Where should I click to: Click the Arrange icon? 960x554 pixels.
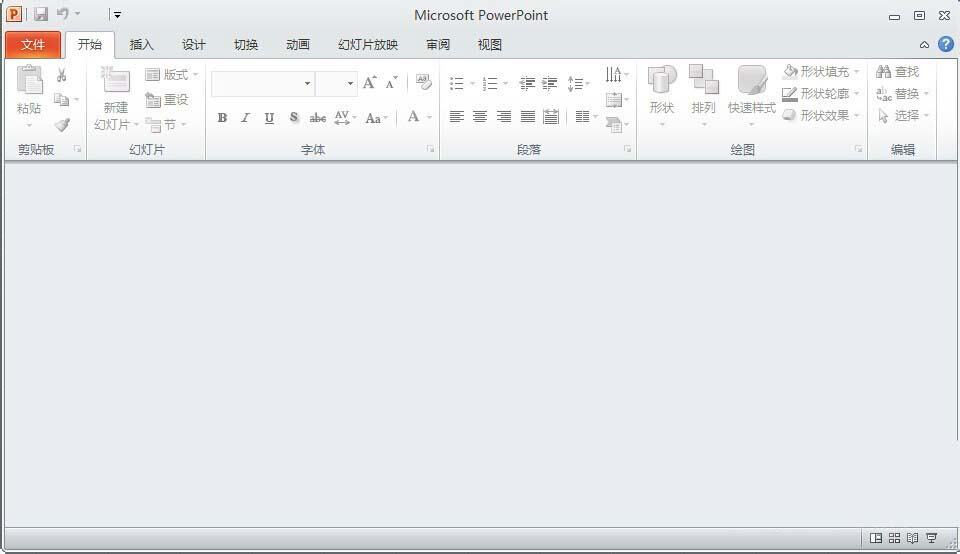click(704, 81)
